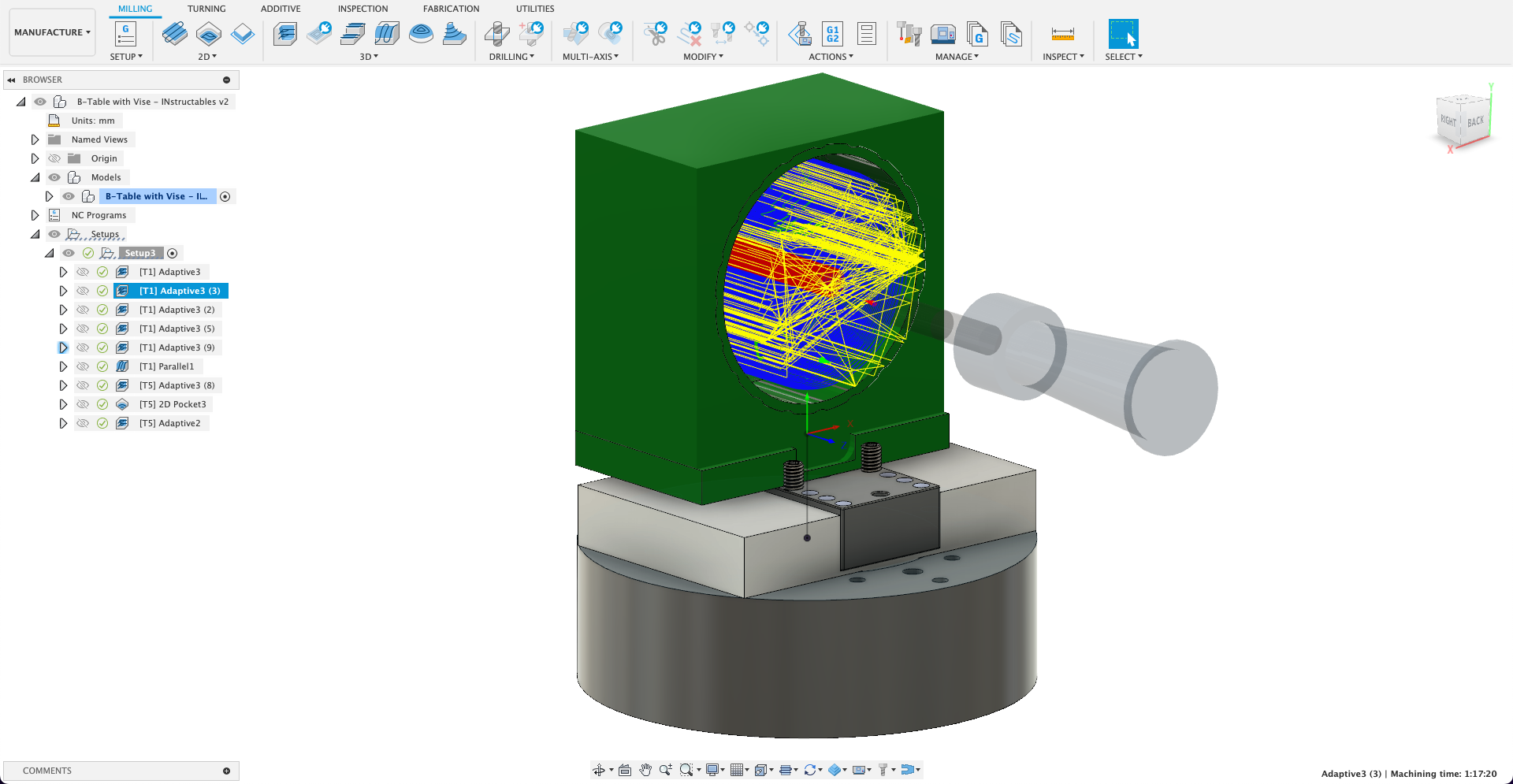Show the [T5] Adaptive2 toolpath
This screenshot has width=1513, height=784.
[x=83, y=423]
